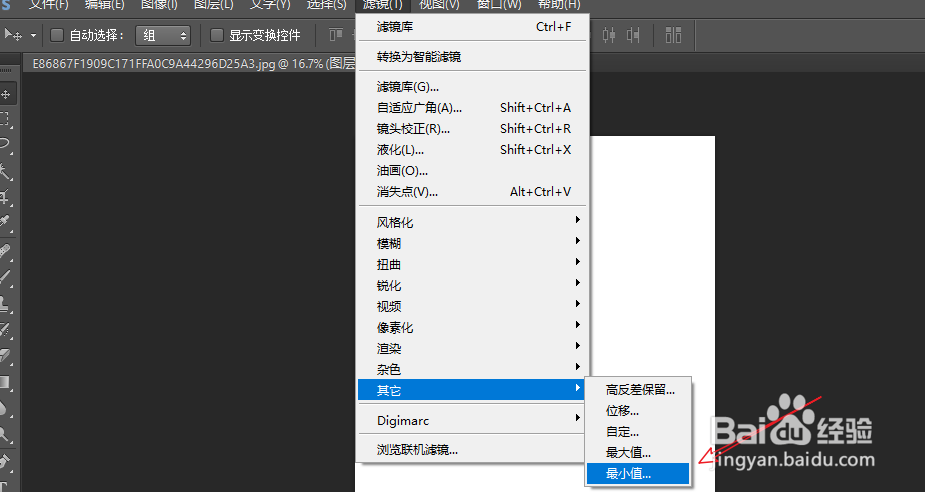Select the Move tool in toolbox

point(6,94)
